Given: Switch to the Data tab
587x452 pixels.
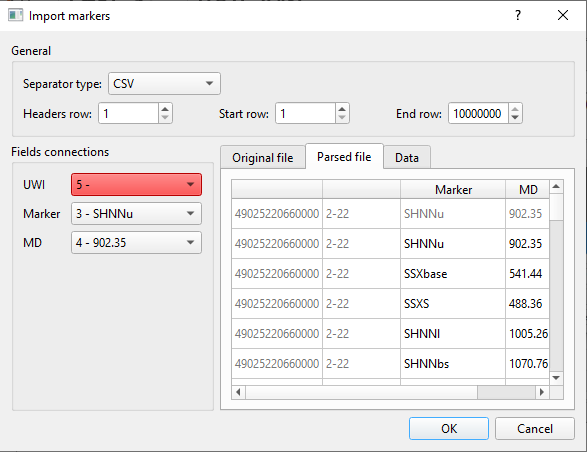Looking at the screenshot, I should [x=407, y=158].
